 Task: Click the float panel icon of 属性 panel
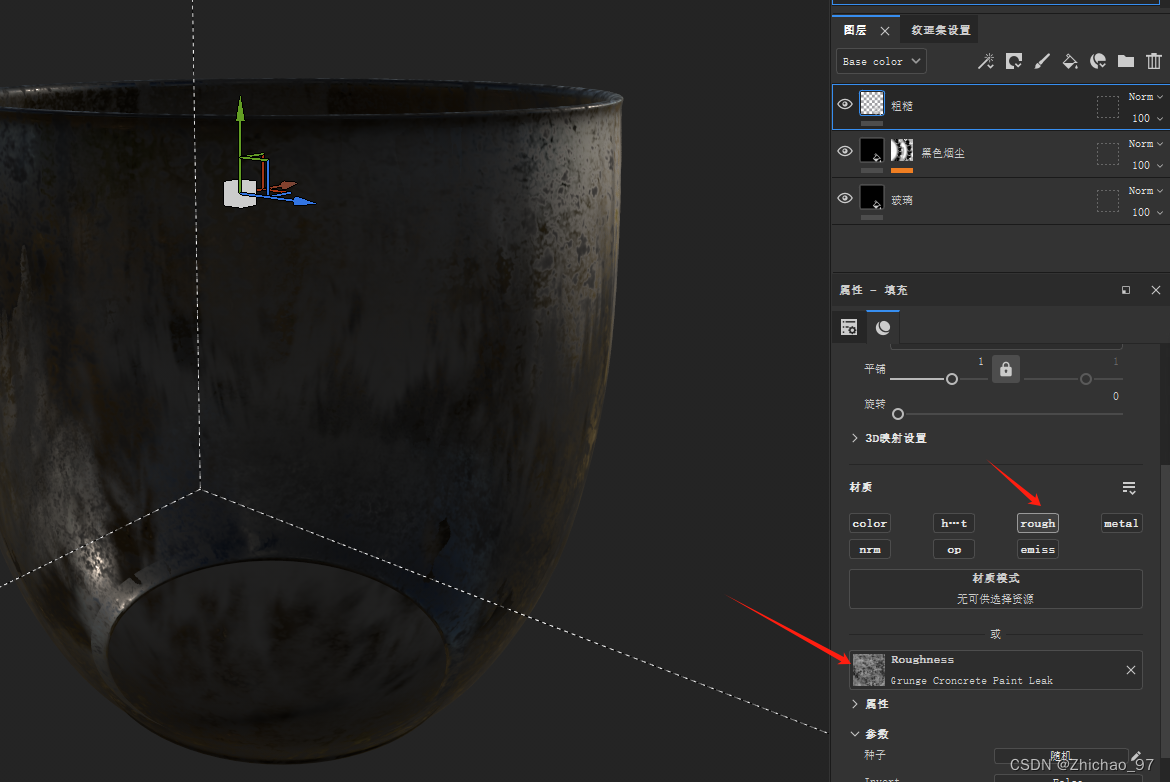point(1126,290)
